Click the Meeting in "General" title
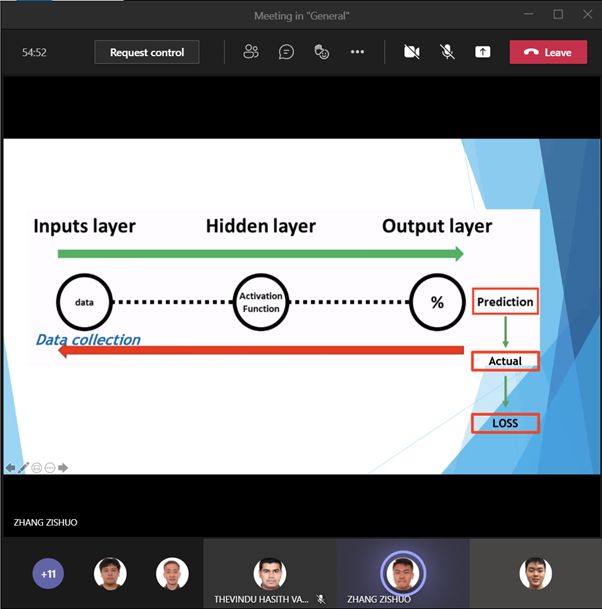This screenshot has height=609, width=602. (301, 16)
